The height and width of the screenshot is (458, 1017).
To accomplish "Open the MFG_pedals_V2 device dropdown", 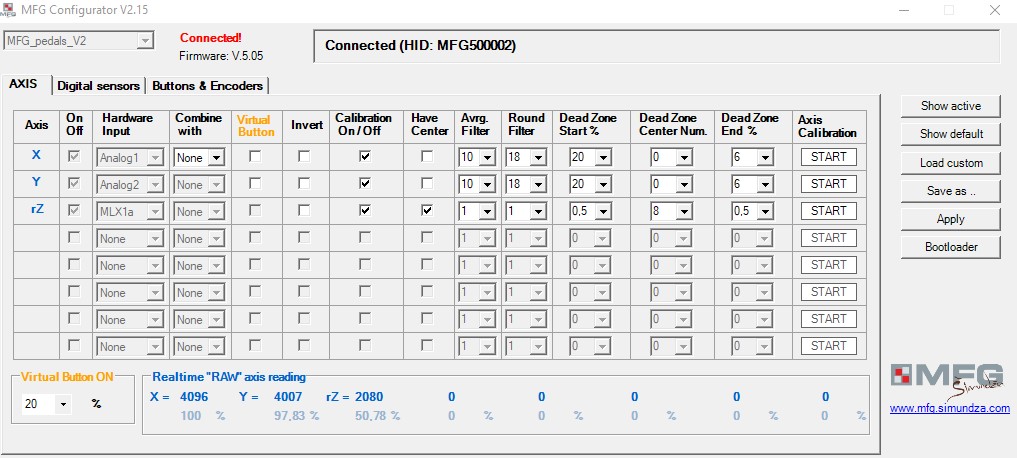I will coord(78,41).
